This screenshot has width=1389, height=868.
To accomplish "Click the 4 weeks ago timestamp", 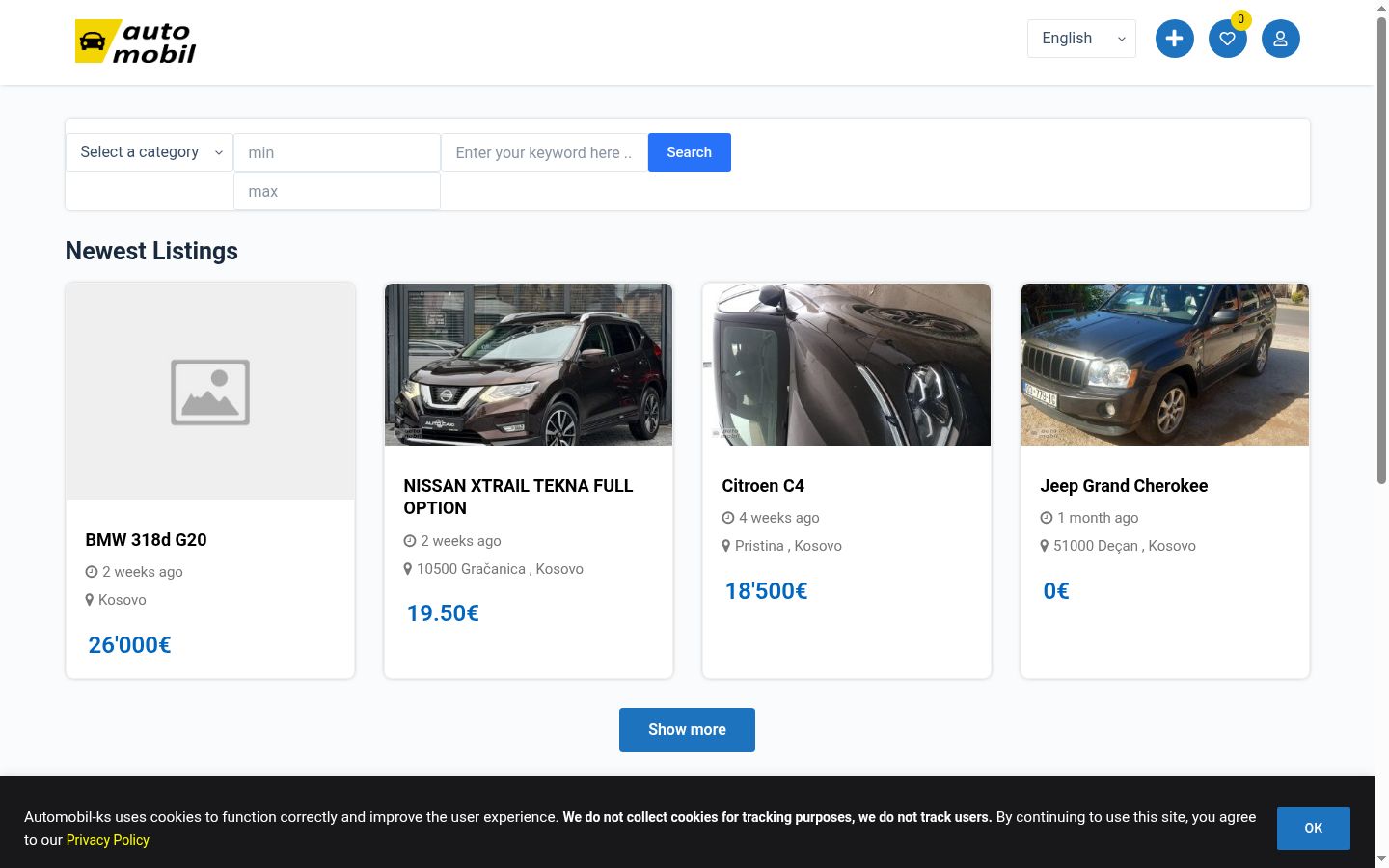I will (x=779, y=518).
